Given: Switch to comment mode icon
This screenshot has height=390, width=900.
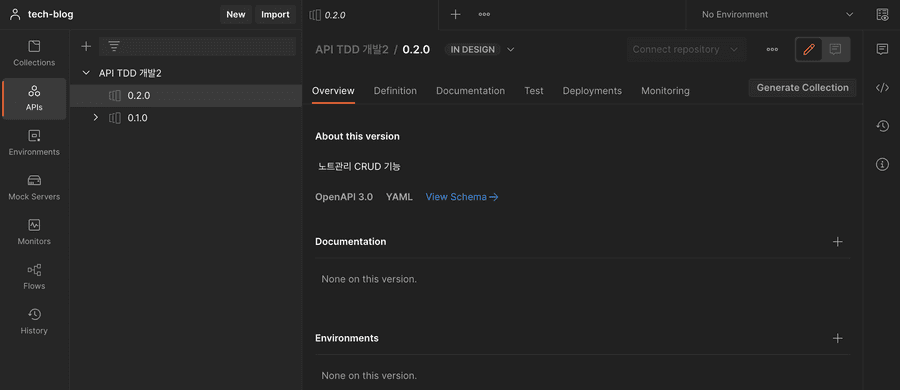Looking at the screenshot, I should [x=835, y=49].
